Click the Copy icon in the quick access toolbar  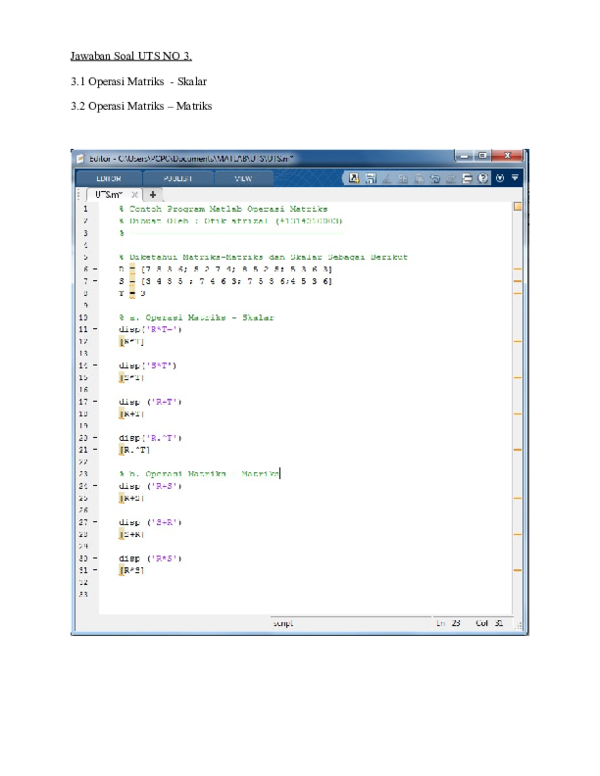403,178
